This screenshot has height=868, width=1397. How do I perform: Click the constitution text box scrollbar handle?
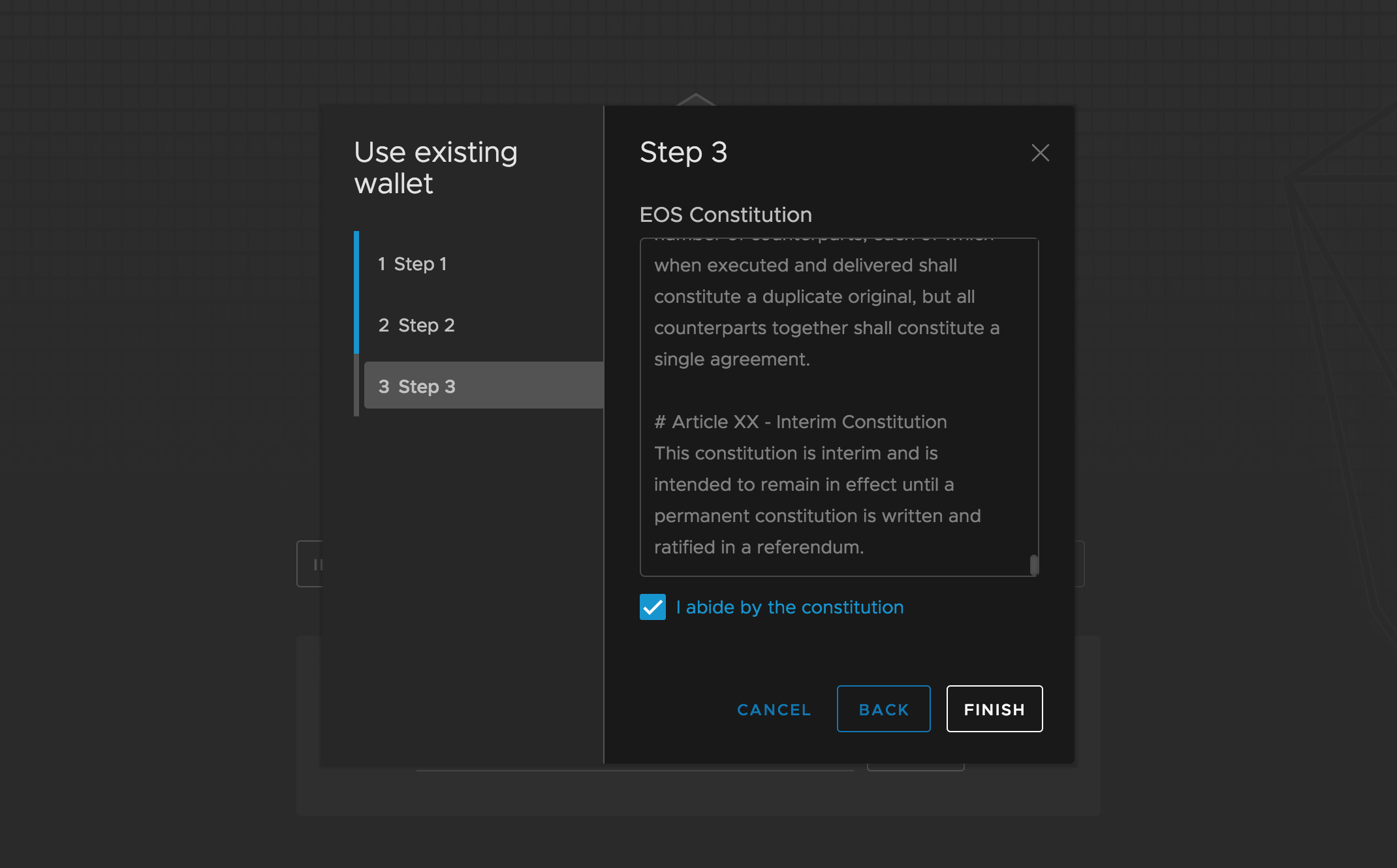point(1033,565)
